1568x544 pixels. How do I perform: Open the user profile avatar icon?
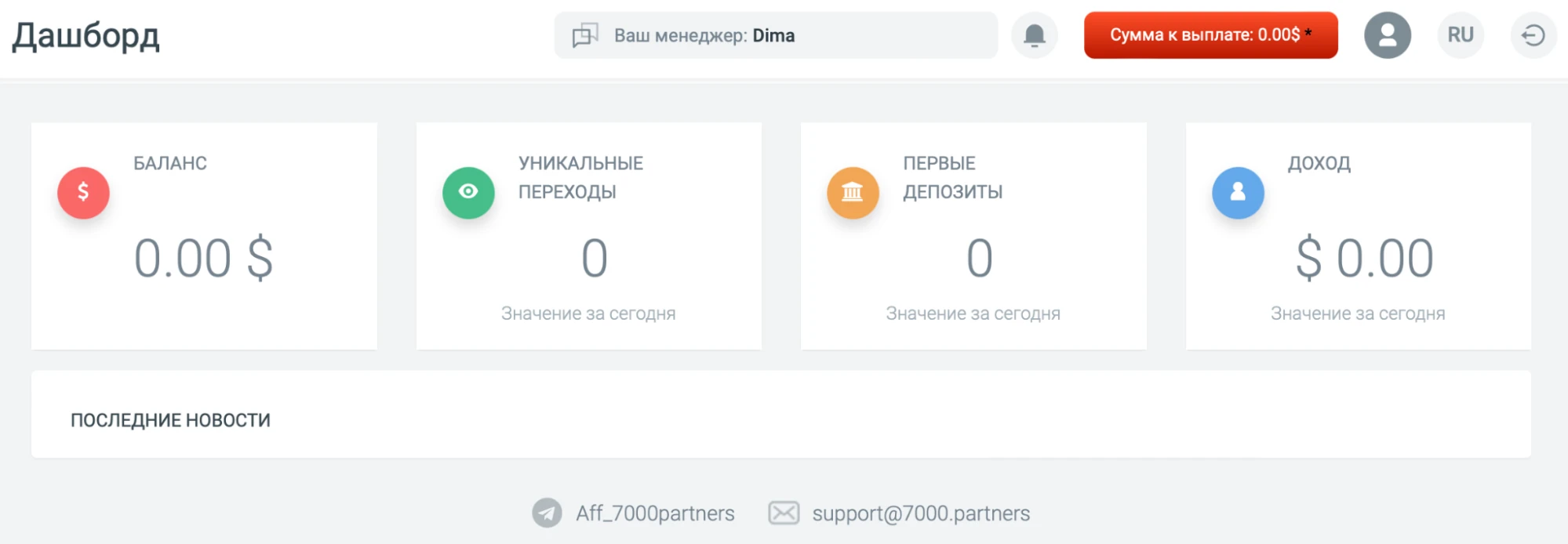[x=1388, y=35]
